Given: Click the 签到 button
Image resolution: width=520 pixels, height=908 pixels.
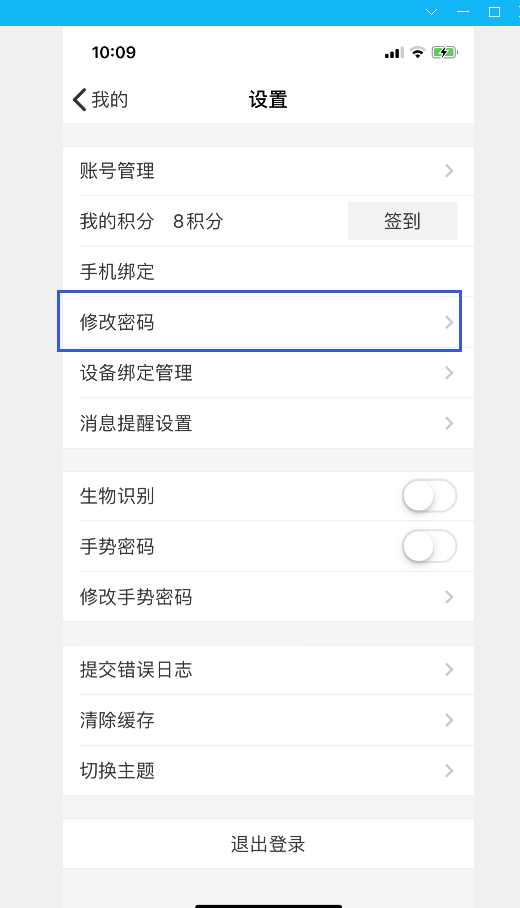Looking at the screenshot, I should [x=402, y=221].
